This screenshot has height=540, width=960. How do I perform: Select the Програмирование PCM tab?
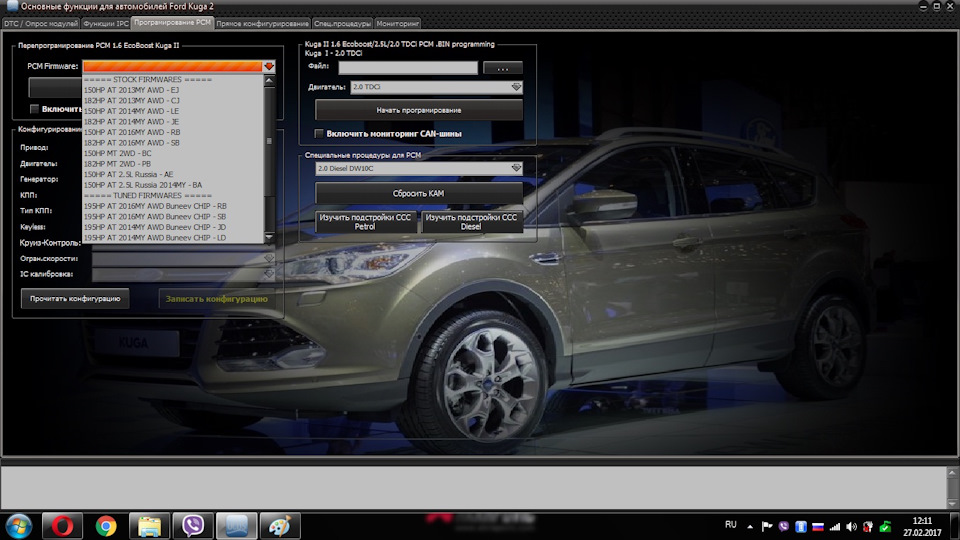point(172,23)
